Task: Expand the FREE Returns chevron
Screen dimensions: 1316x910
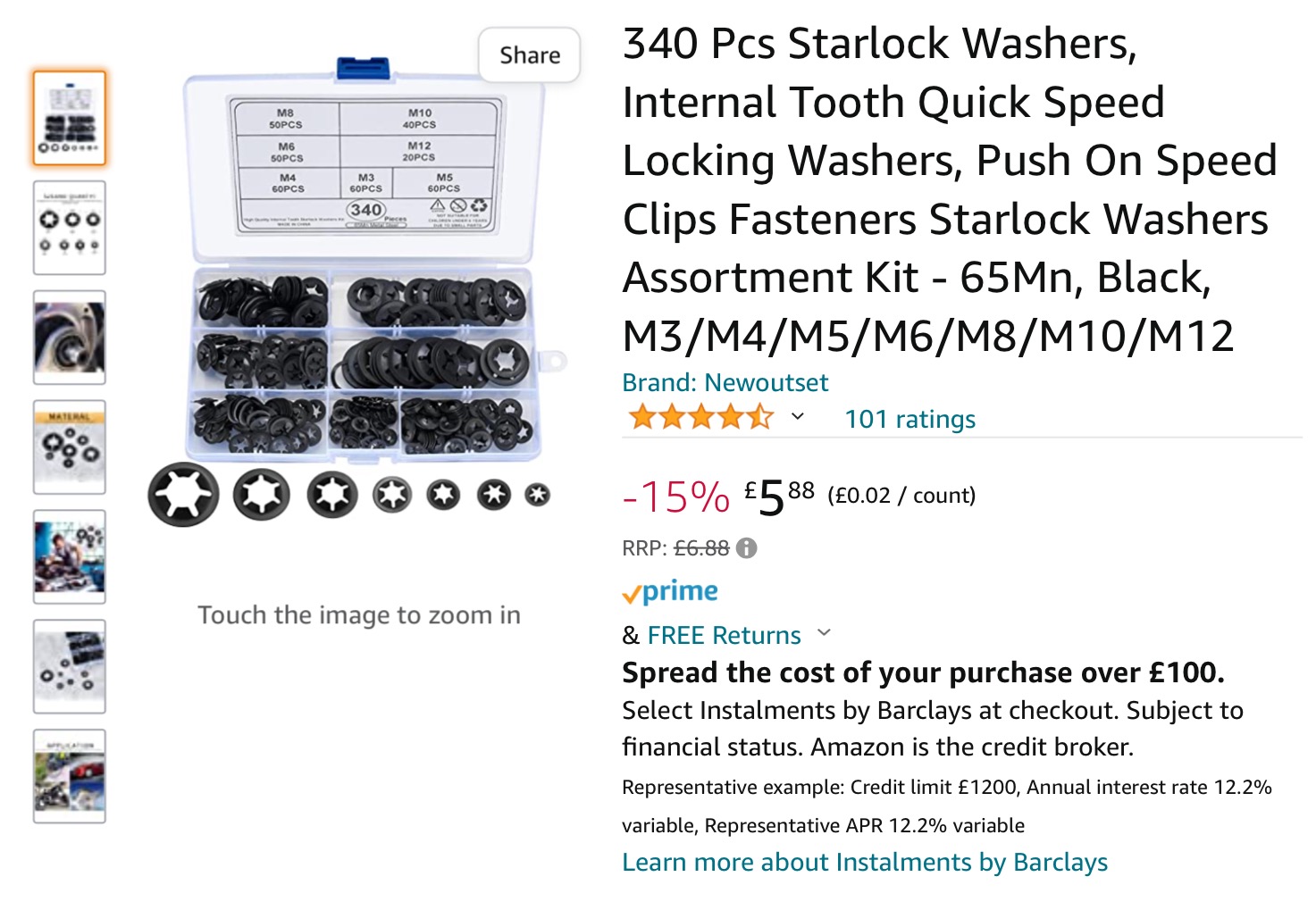Action: coord(825,633)
